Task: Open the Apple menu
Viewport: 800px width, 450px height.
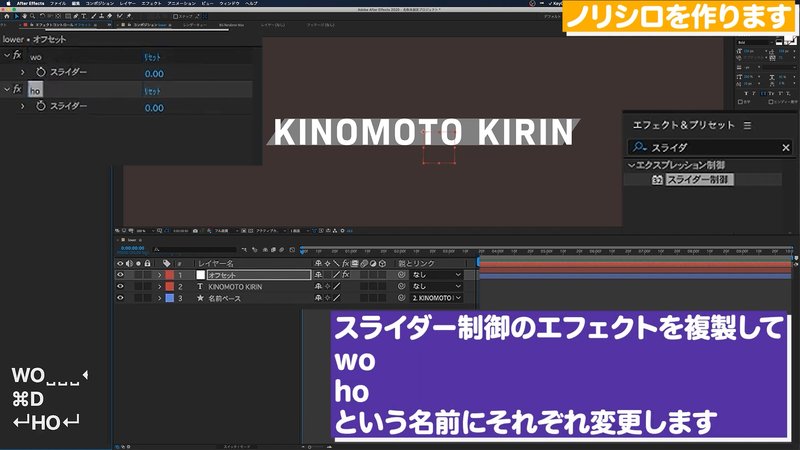Action: coord(8,3)
